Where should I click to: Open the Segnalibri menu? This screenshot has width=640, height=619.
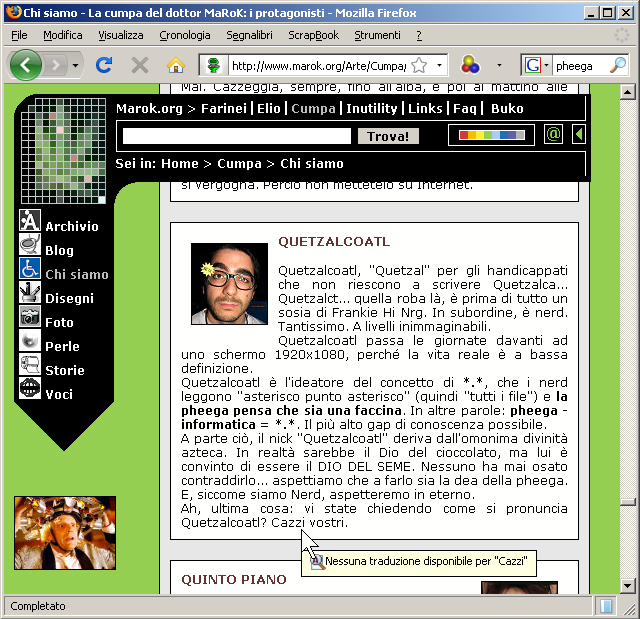[247, 35]
